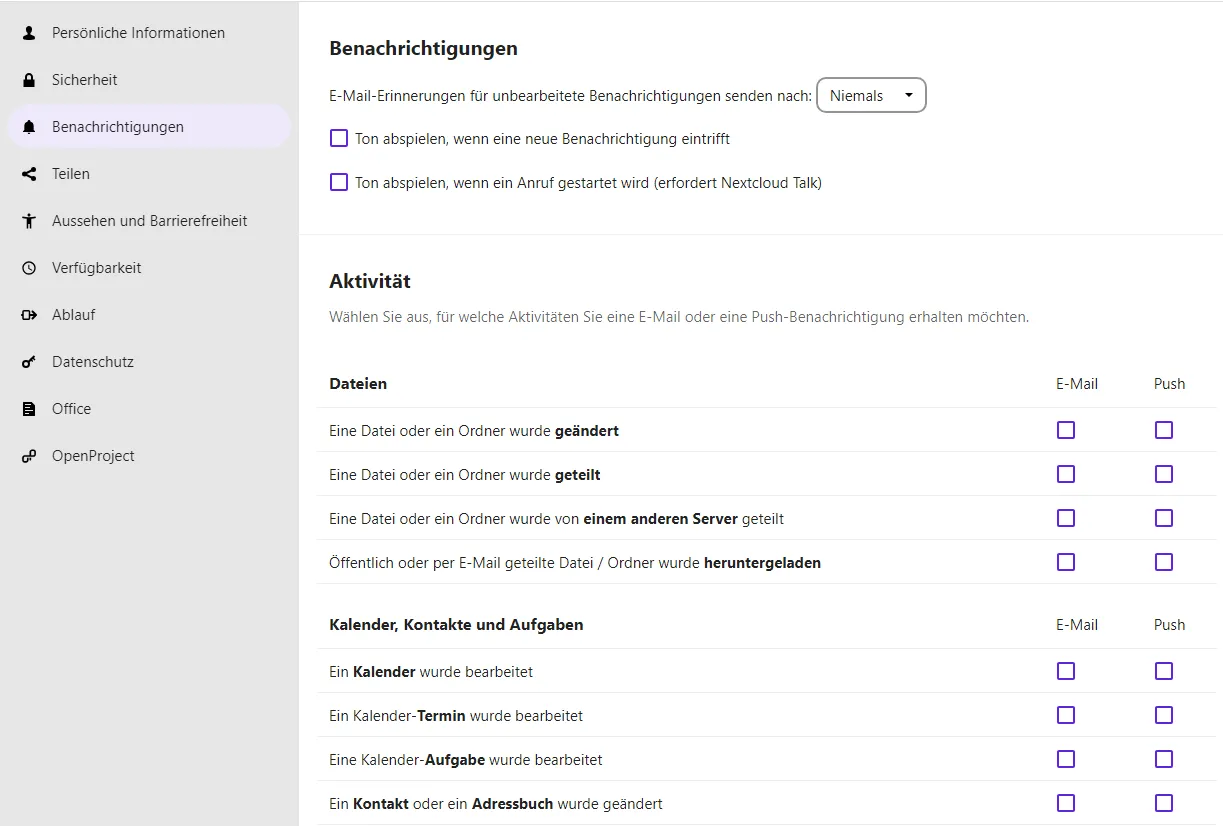Image resolution: width=1223 pixels, height=826 pixels.
Task: Select the Persönliche Informationen icon in sidebar
Action: (28, 32)
